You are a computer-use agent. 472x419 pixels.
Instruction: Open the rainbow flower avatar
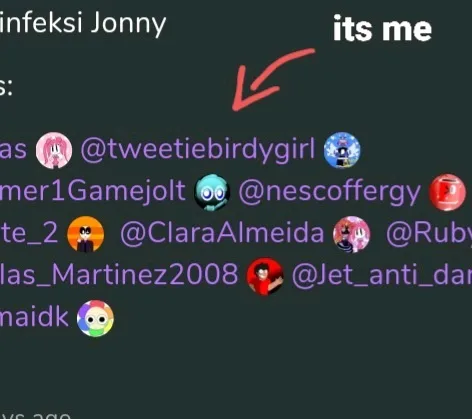pyautogui.click(x=95, y=318)
